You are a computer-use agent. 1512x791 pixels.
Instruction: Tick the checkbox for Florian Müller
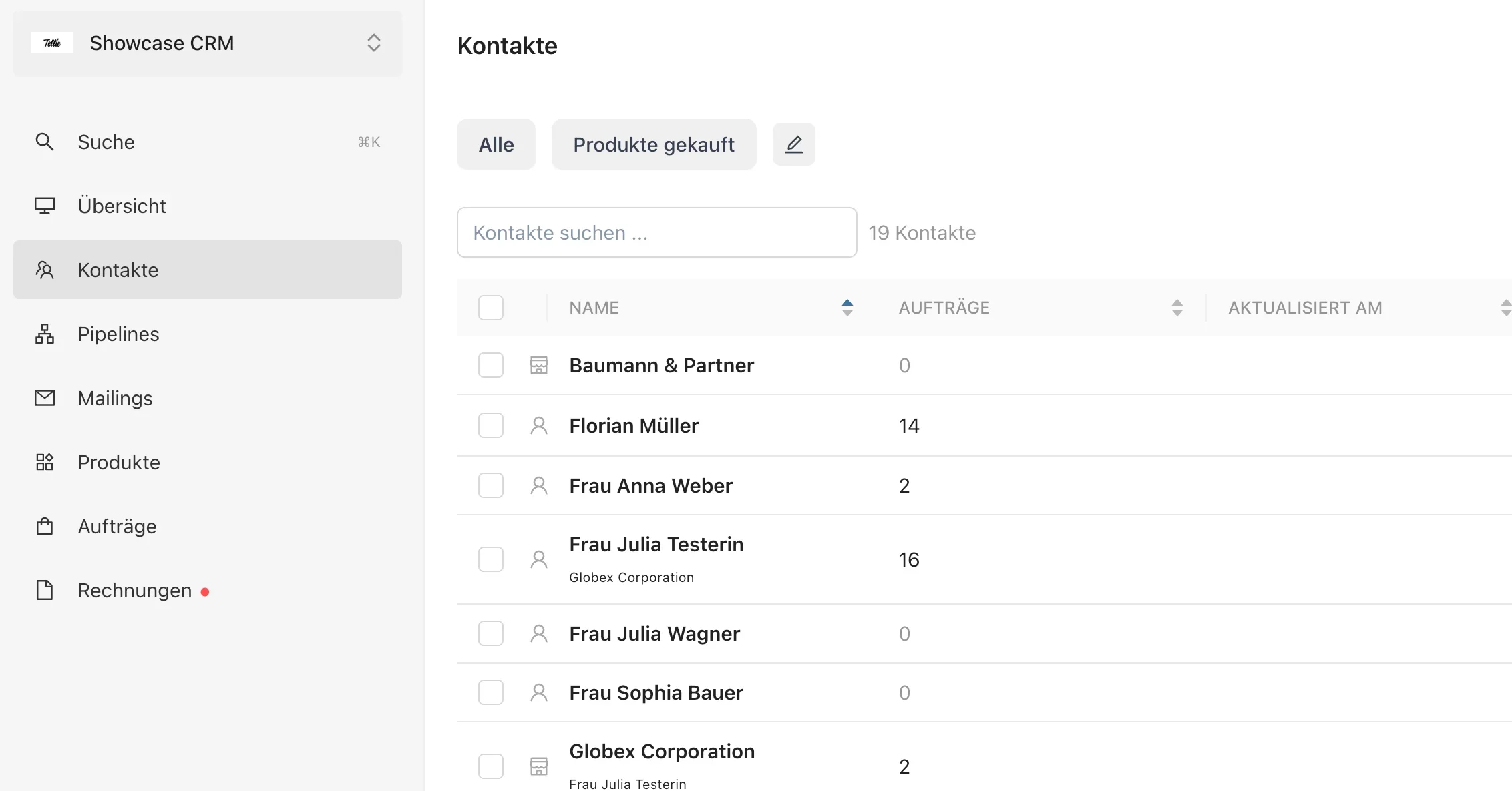point(490,425)
